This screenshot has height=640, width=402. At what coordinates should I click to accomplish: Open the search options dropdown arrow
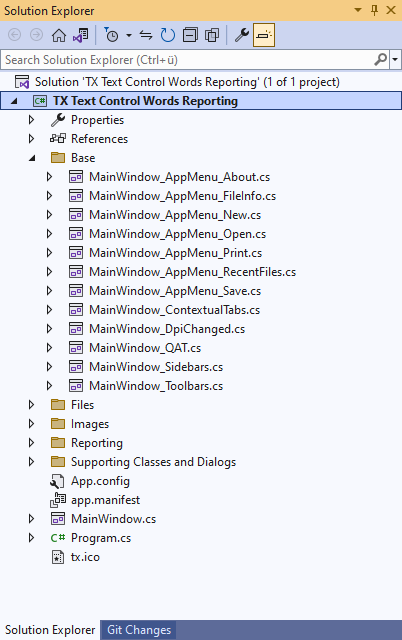[395, 60]
